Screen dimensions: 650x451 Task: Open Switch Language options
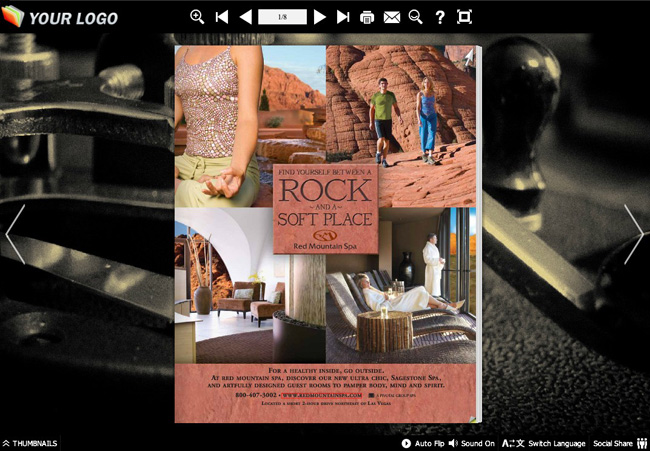543,444
